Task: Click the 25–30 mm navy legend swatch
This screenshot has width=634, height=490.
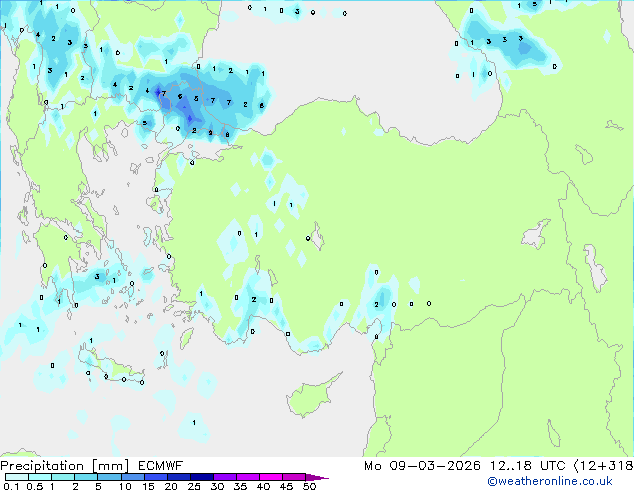Action: point(202,477)
